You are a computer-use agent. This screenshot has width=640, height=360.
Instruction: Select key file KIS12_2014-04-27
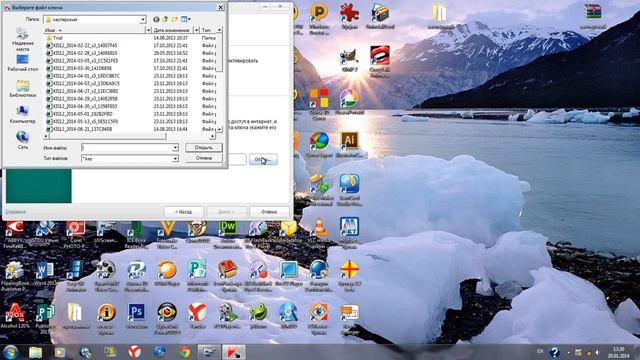82,91
